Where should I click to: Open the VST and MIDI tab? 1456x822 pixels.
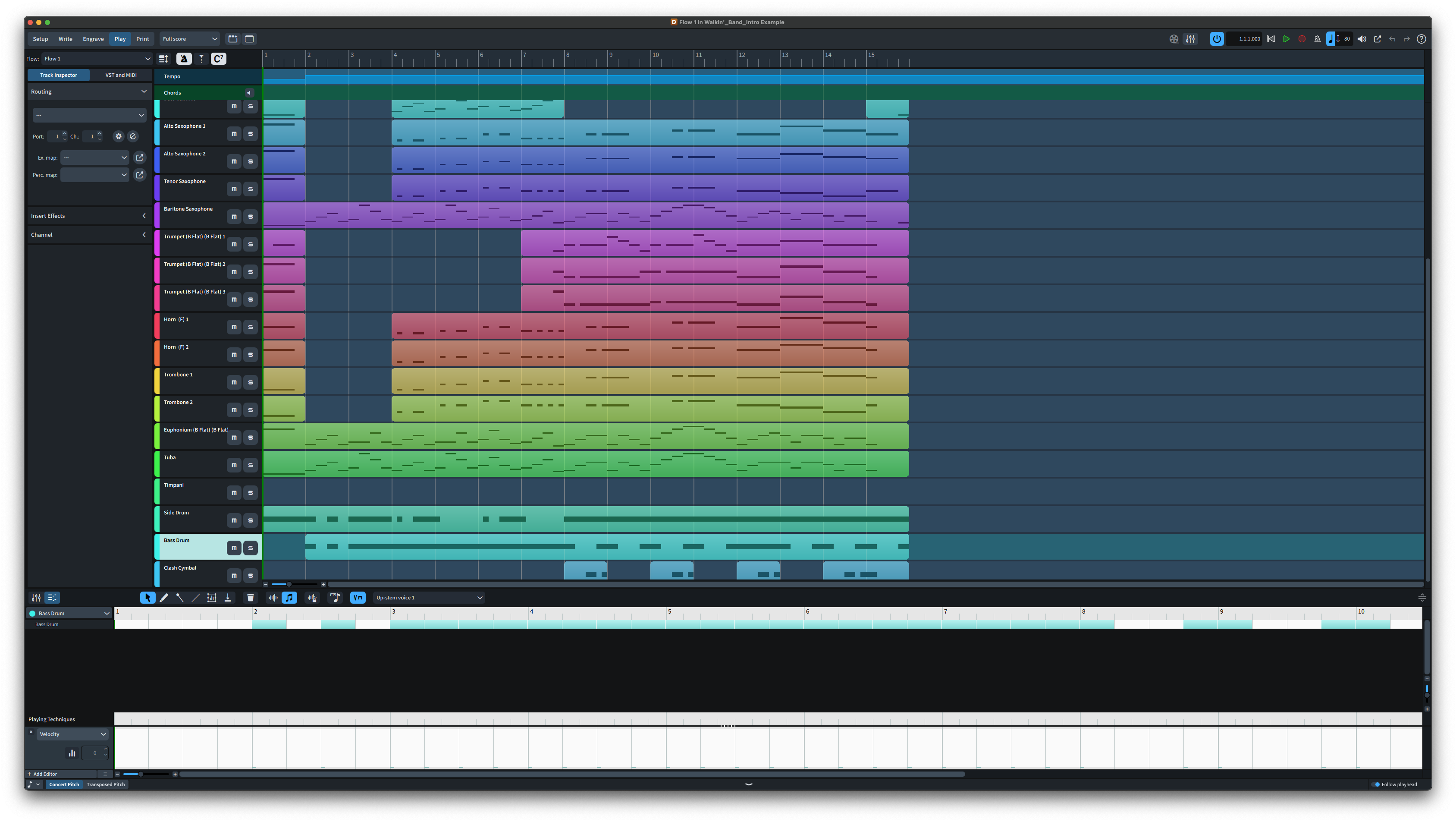[120, 75]
